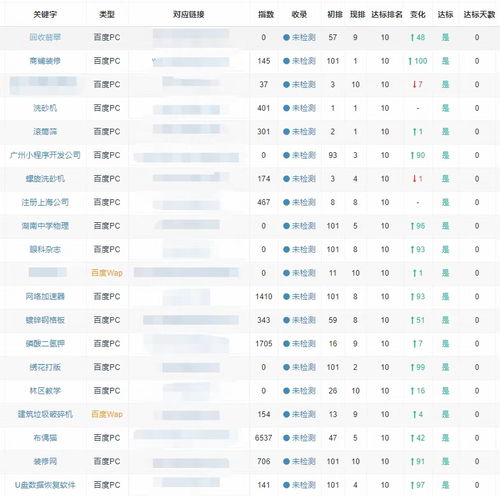This screenshot has height=496, width=500.
Task: Open the U盘数据恢复软件 keyword link
Action: [x=45, y=485]
